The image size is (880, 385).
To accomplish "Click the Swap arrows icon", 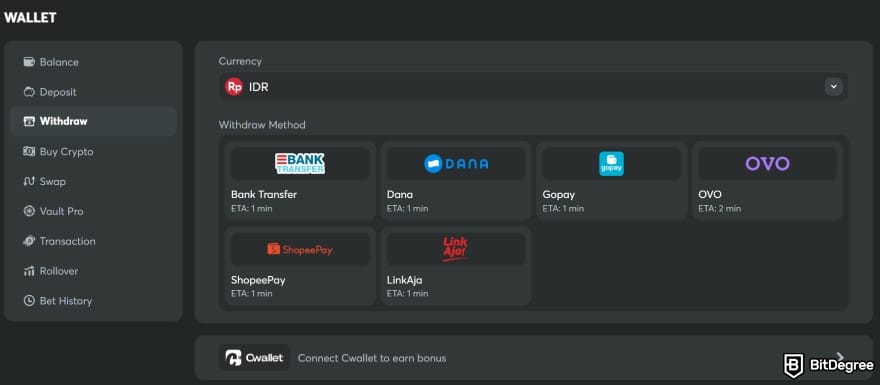I will point(29,181).
